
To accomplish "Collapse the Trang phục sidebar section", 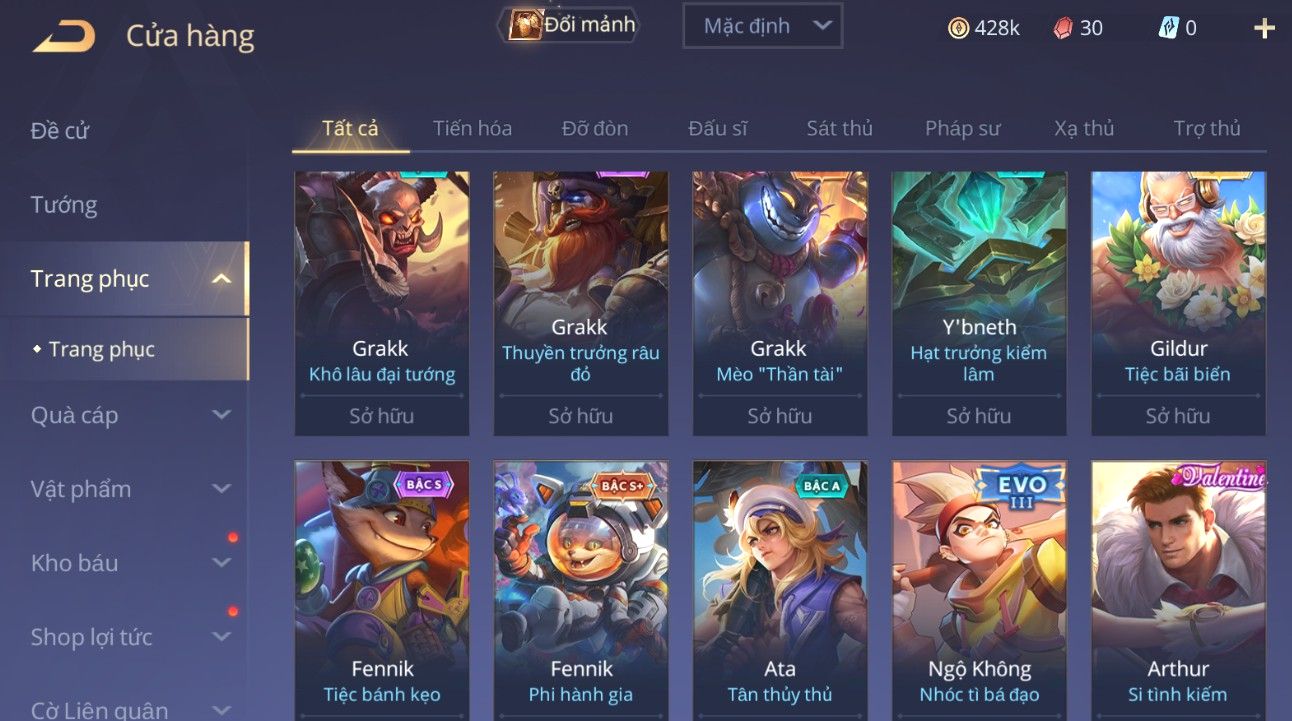I will click(x=222, y=279).
